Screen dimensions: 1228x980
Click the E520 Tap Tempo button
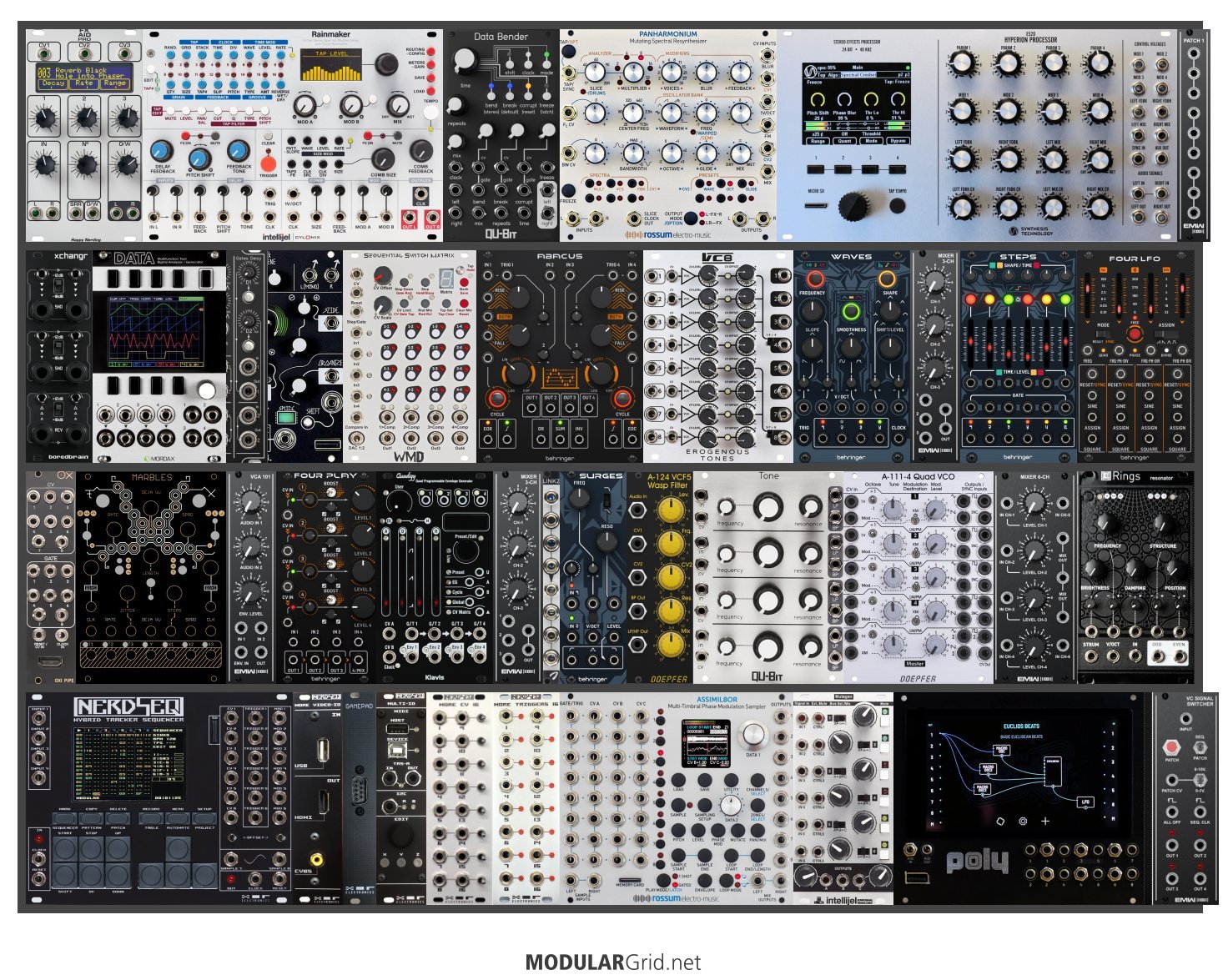(897, 205)
